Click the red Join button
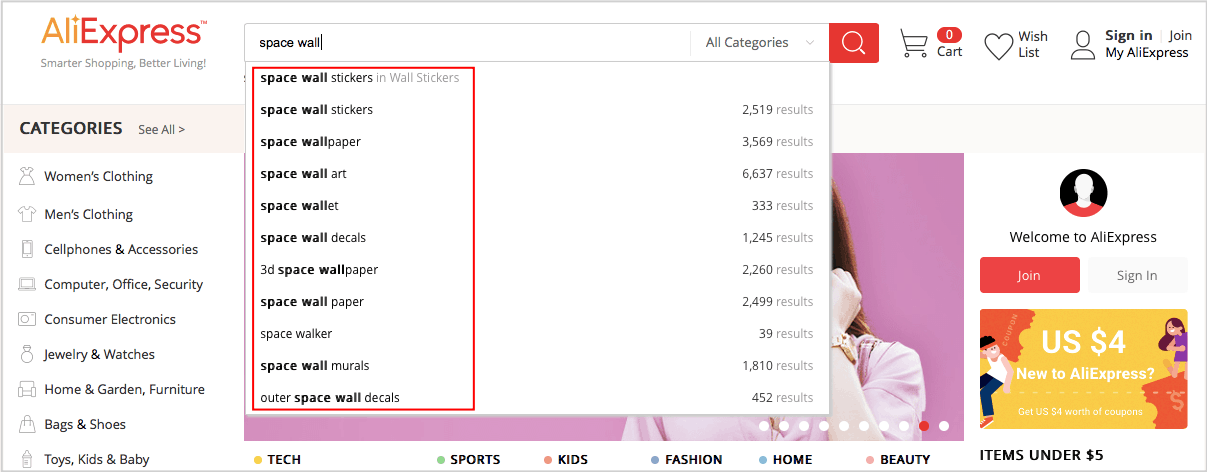This screenshot has width=1207, height=472. point(1029,275)
